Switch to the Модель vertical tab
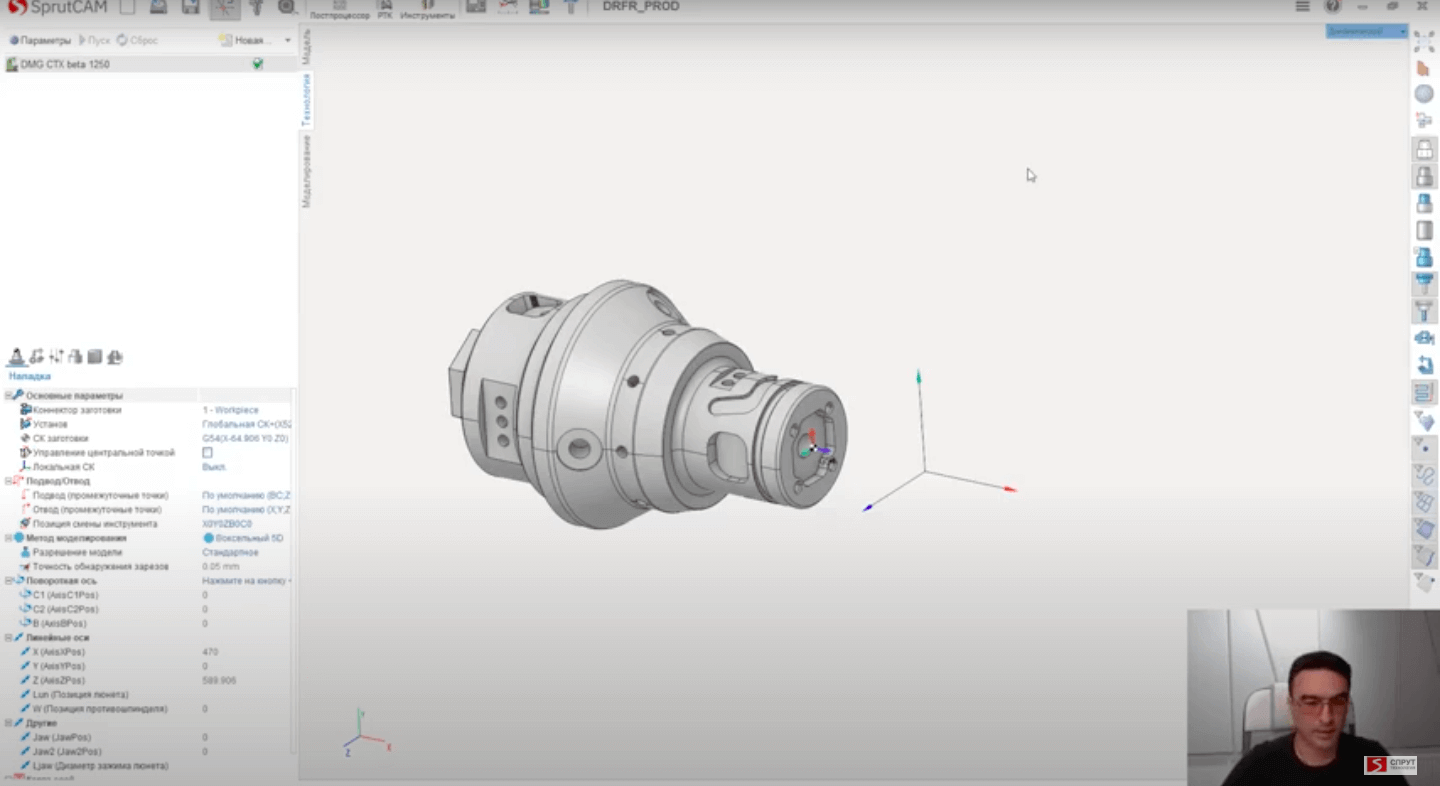Image resolution: width=1440 pixels, height=786 pixels. (307, 47)
